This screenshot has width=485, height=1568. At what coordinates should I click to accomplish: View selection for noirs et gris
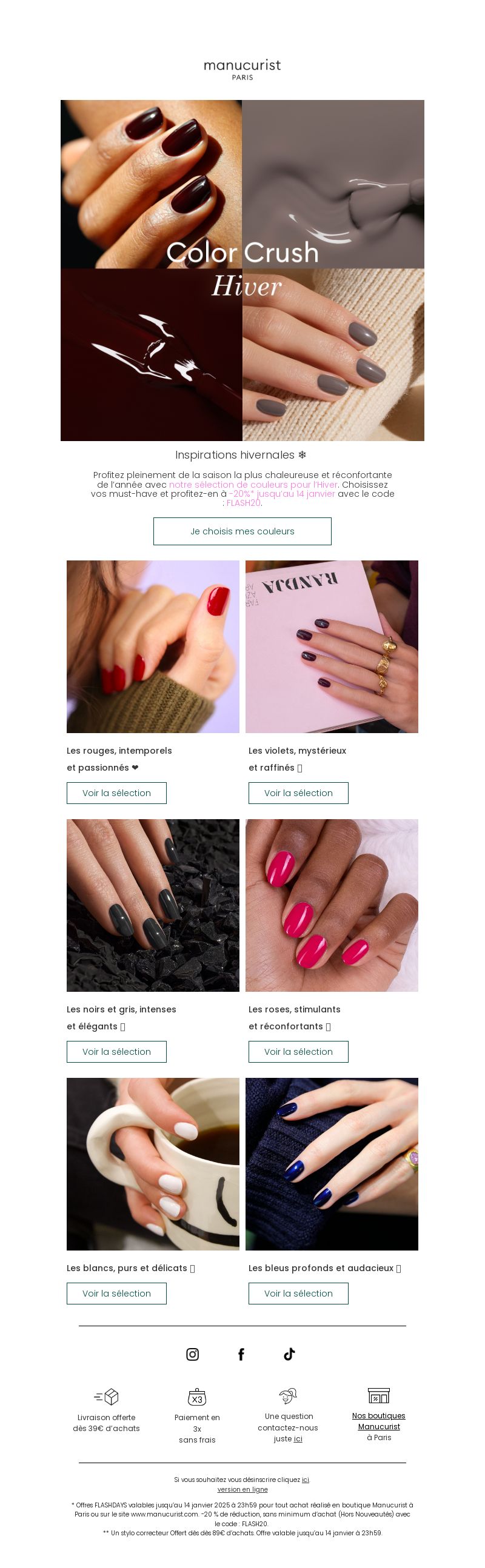[x=116, y=1052]
